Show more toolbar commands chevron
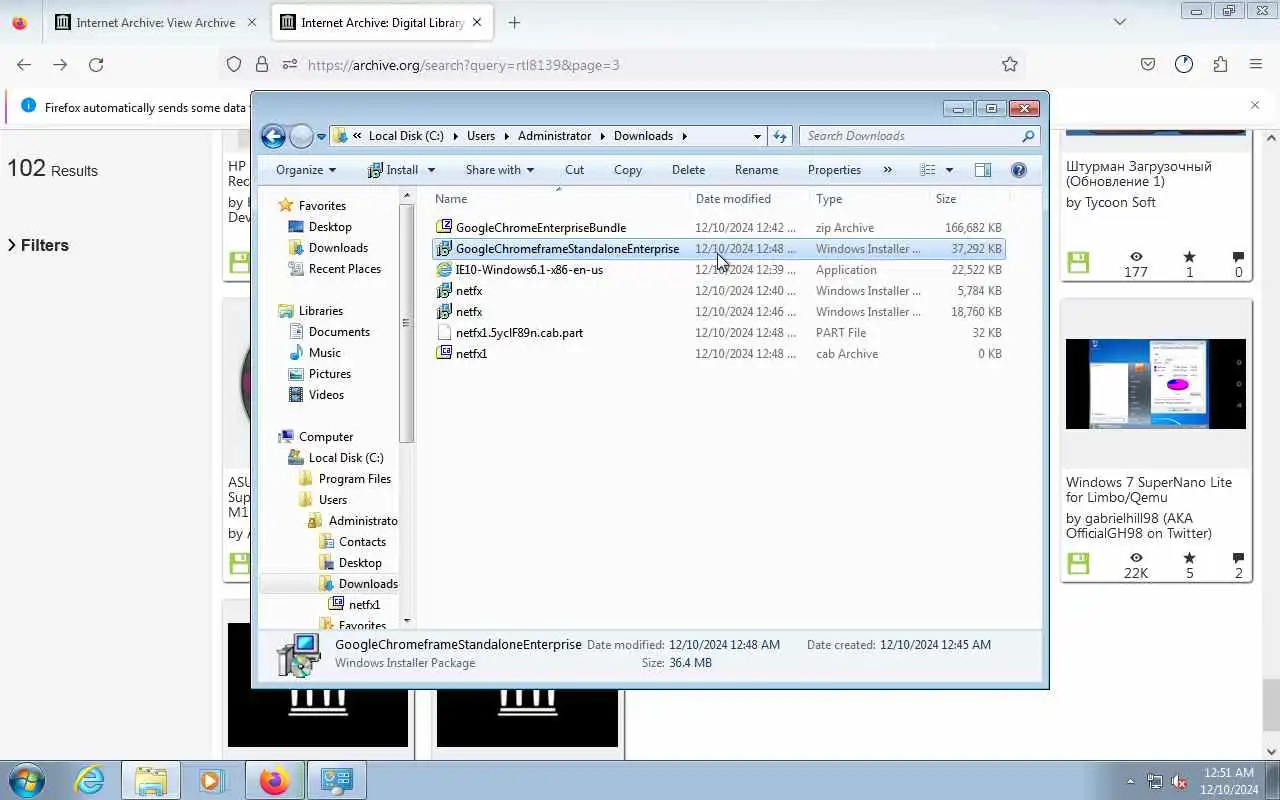Image resolution: width=1280 pixels, height=800 pixels. (x=887, y=170)
